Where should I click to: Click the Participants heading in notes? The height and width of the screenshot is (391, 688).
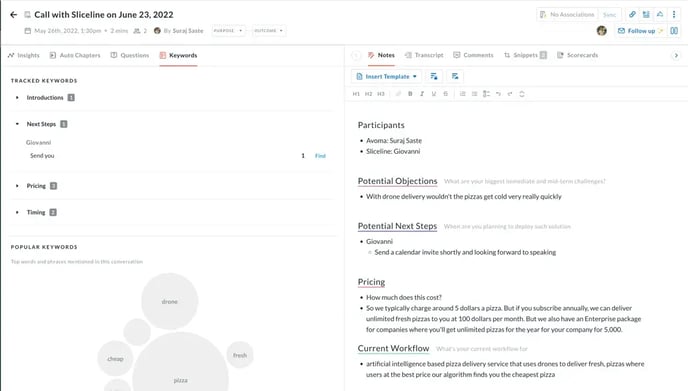click(381, 125)
